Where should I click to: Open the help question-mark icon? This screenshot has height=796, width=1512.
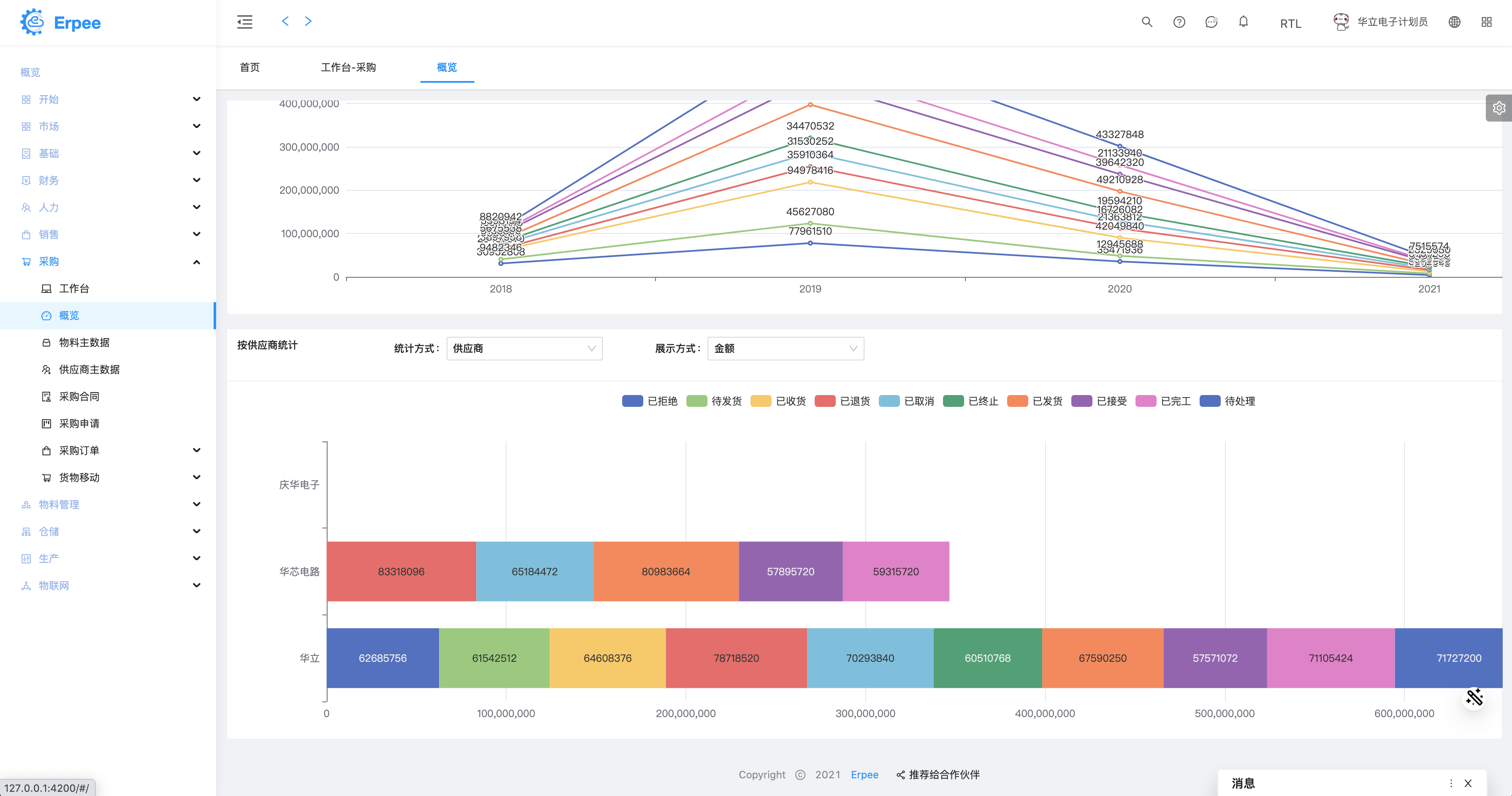point(1179,22)
